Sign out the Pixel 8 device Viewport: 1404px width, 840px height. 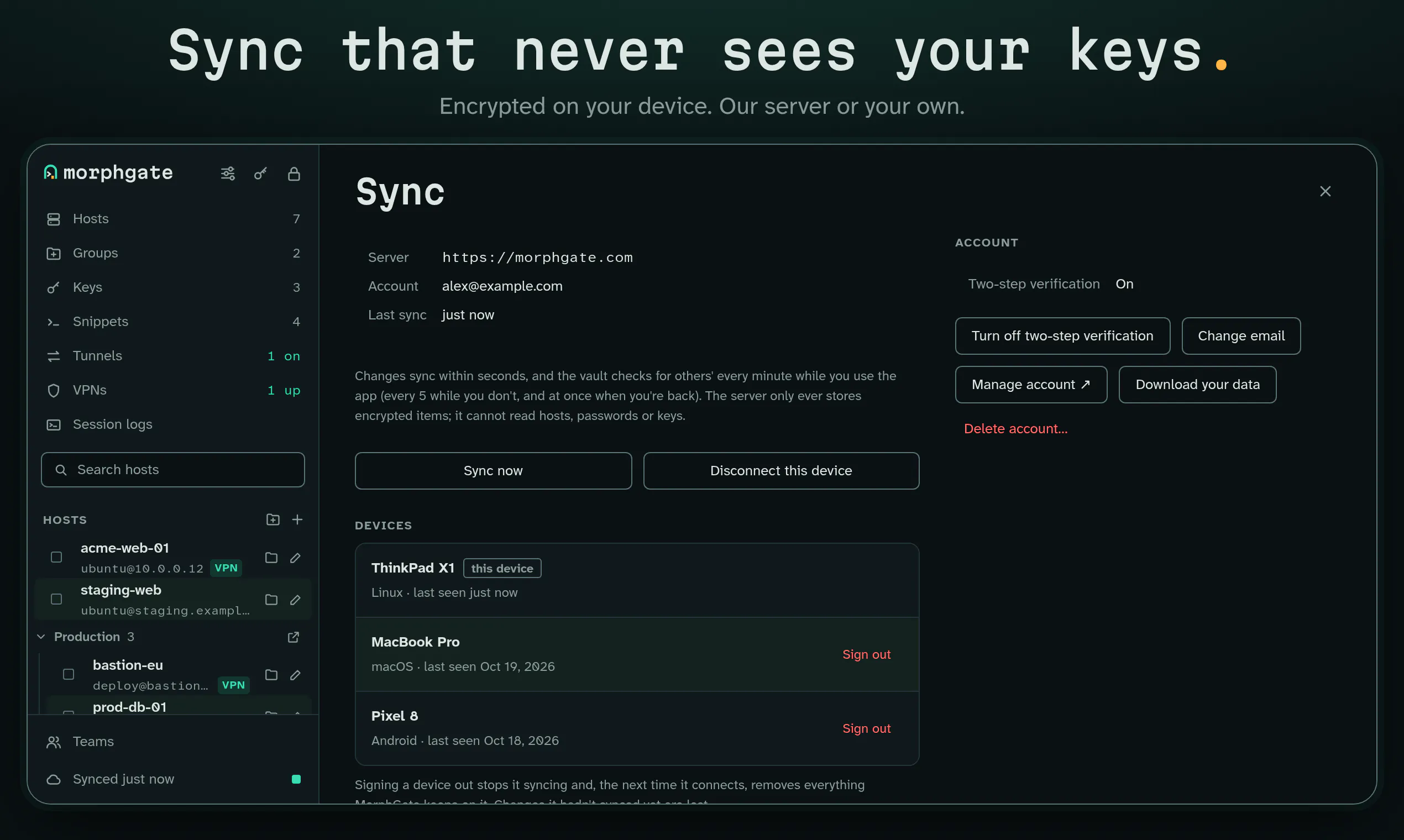(866, 728)
